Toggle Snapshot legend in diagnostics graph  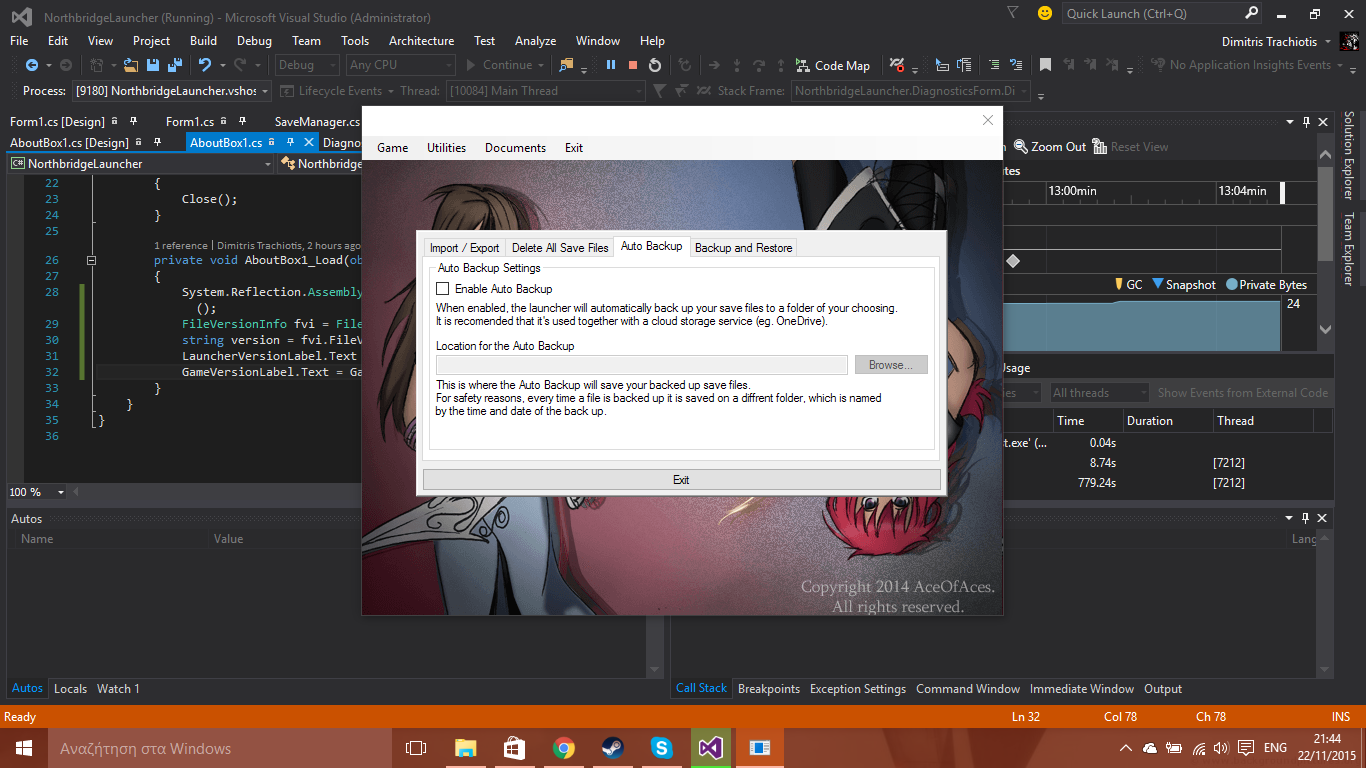(1184, 285)
